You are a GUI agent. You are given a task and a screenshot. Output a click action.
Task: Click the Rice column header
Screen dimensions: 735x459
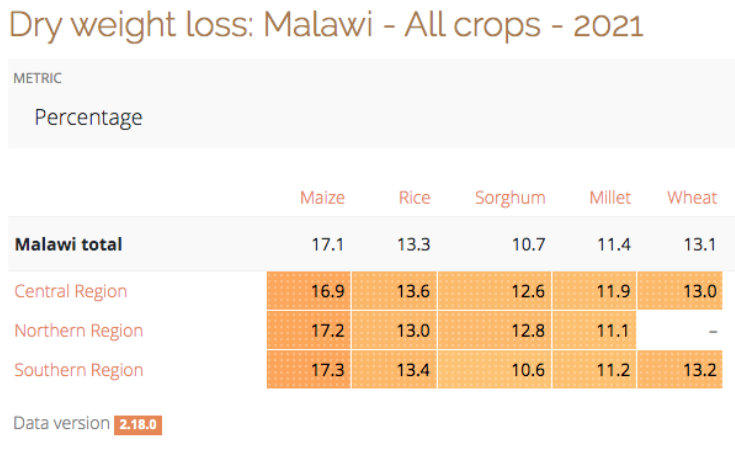pyautogui.click(x=414, y=197)
